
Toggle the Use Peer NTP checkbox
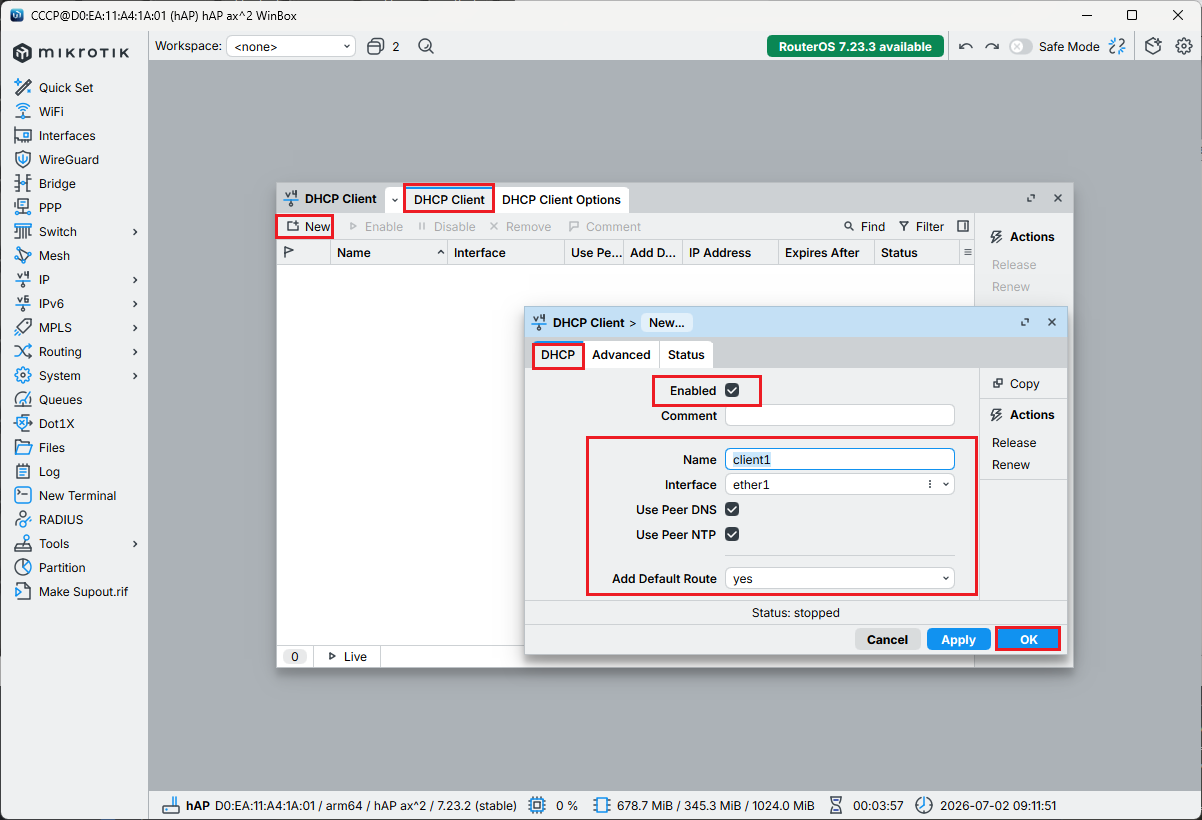(732, 534)
